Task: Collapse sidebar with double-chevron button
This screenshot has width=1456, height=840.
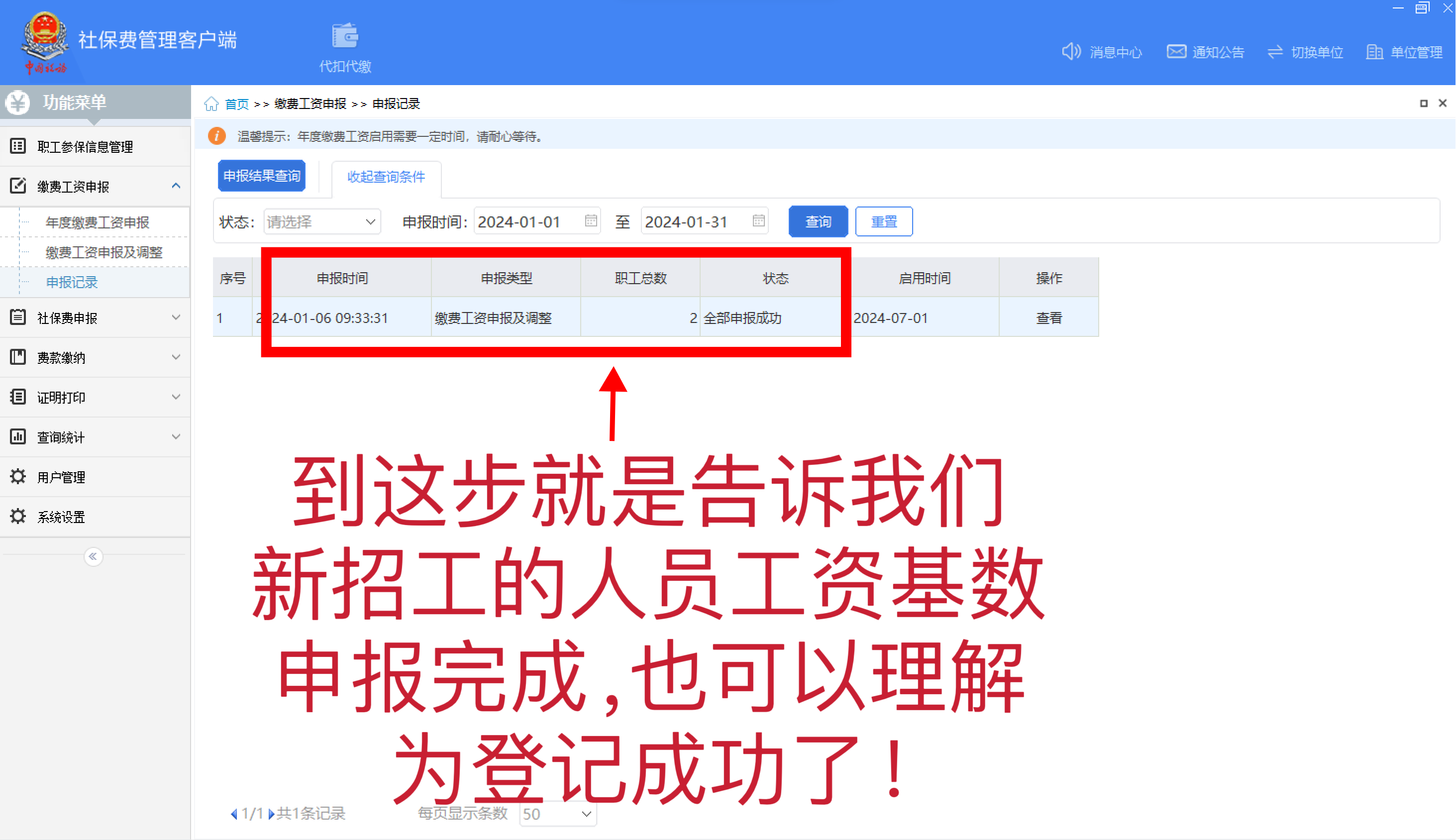Action: coord(93,556)
